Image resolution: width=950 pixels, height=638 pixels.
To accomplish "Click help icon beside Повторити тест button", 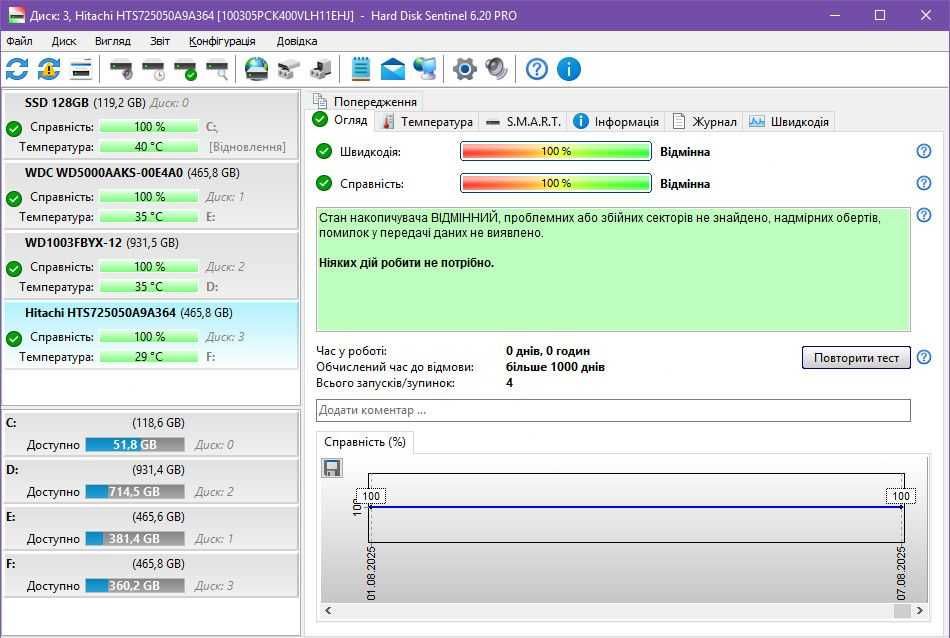I will pos(924,357).
